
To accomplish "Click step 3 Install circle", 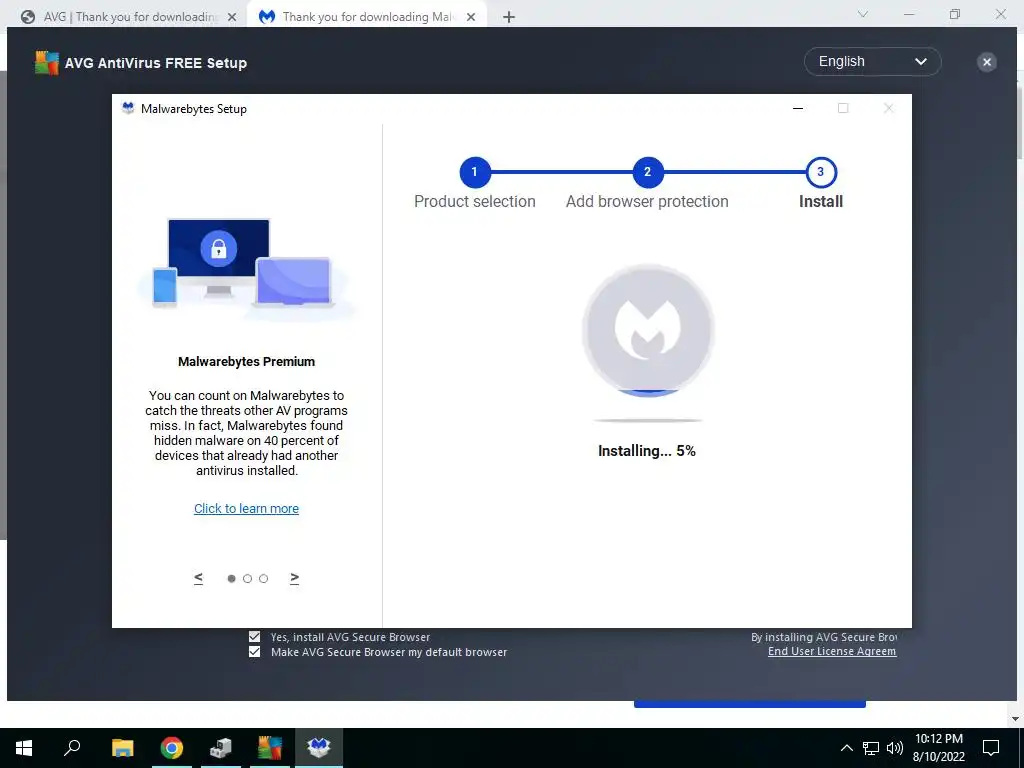I will pyautogui.click(x=821, y=172).
